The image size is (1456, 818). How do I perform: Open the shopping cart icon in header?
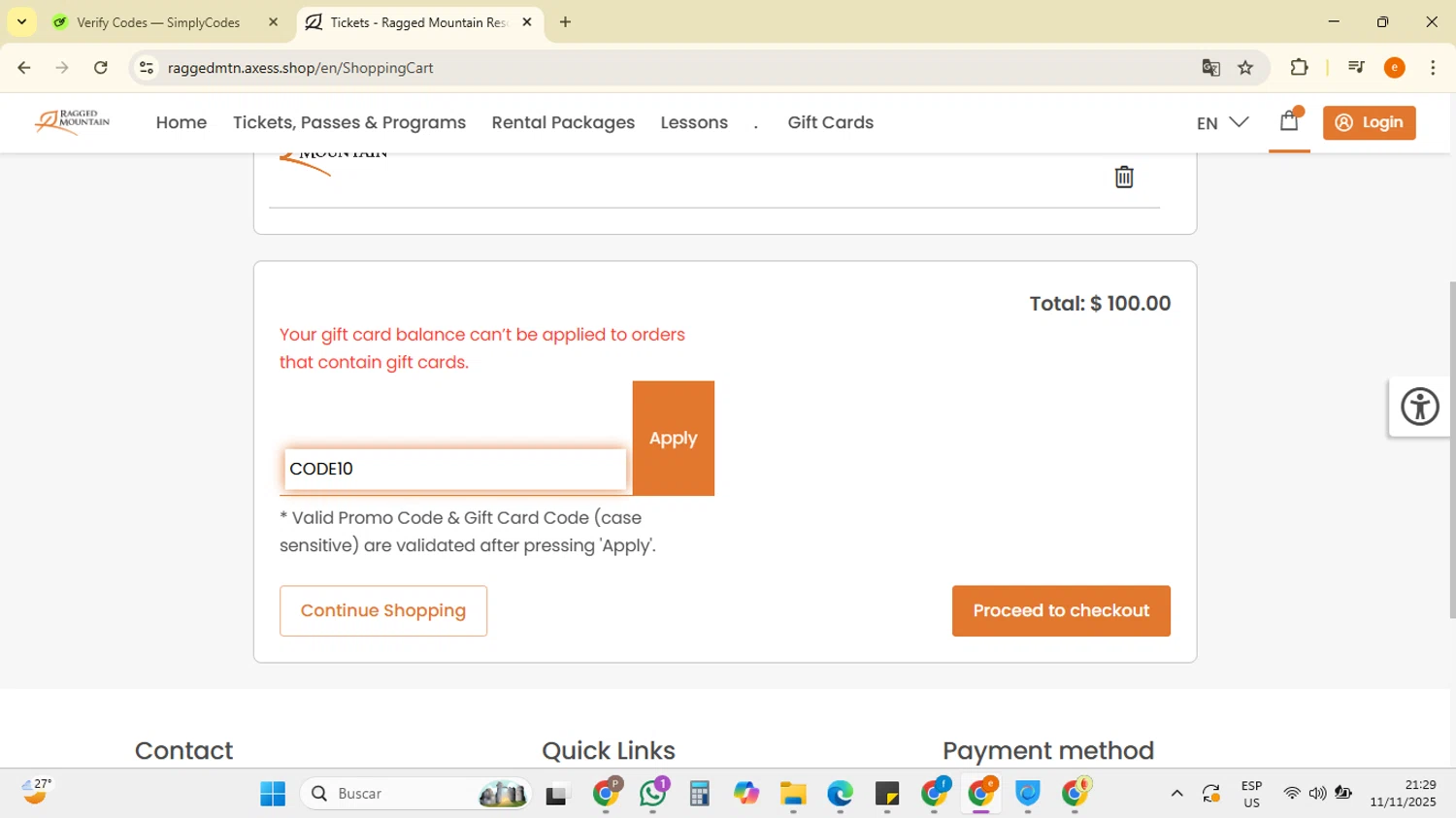pos(1289,121)
